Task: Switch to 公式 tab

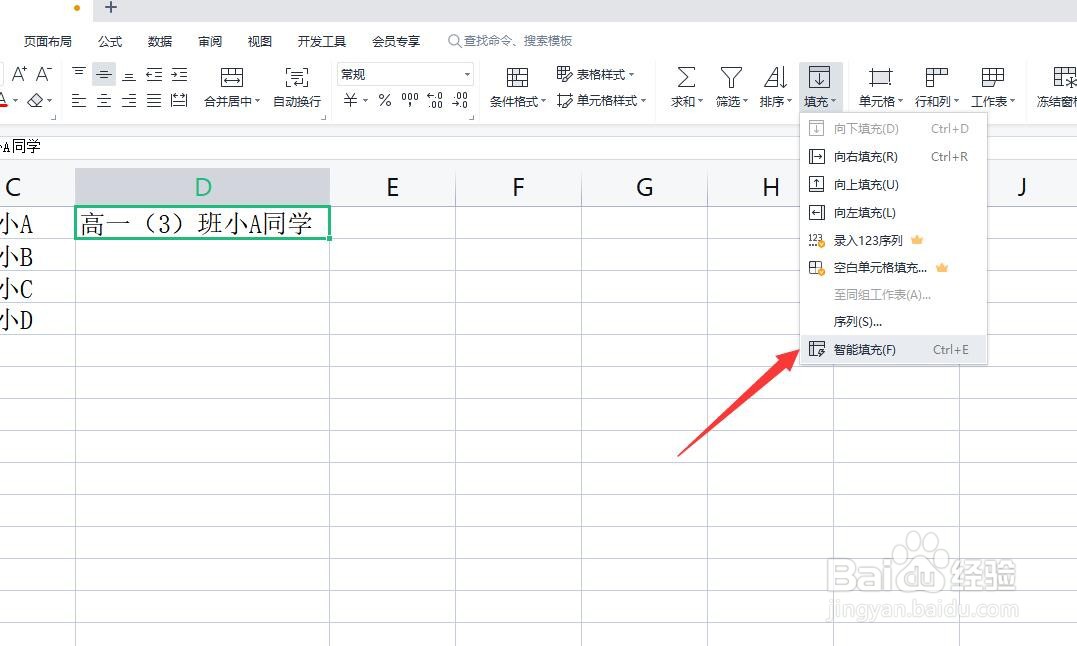Action: pyautogui.click(x=110, y=41)
